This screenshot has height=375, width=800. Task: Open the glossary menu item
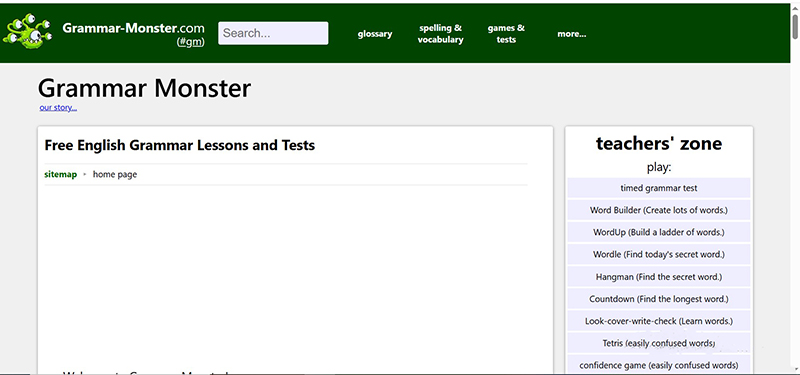[x=375, y=34]
